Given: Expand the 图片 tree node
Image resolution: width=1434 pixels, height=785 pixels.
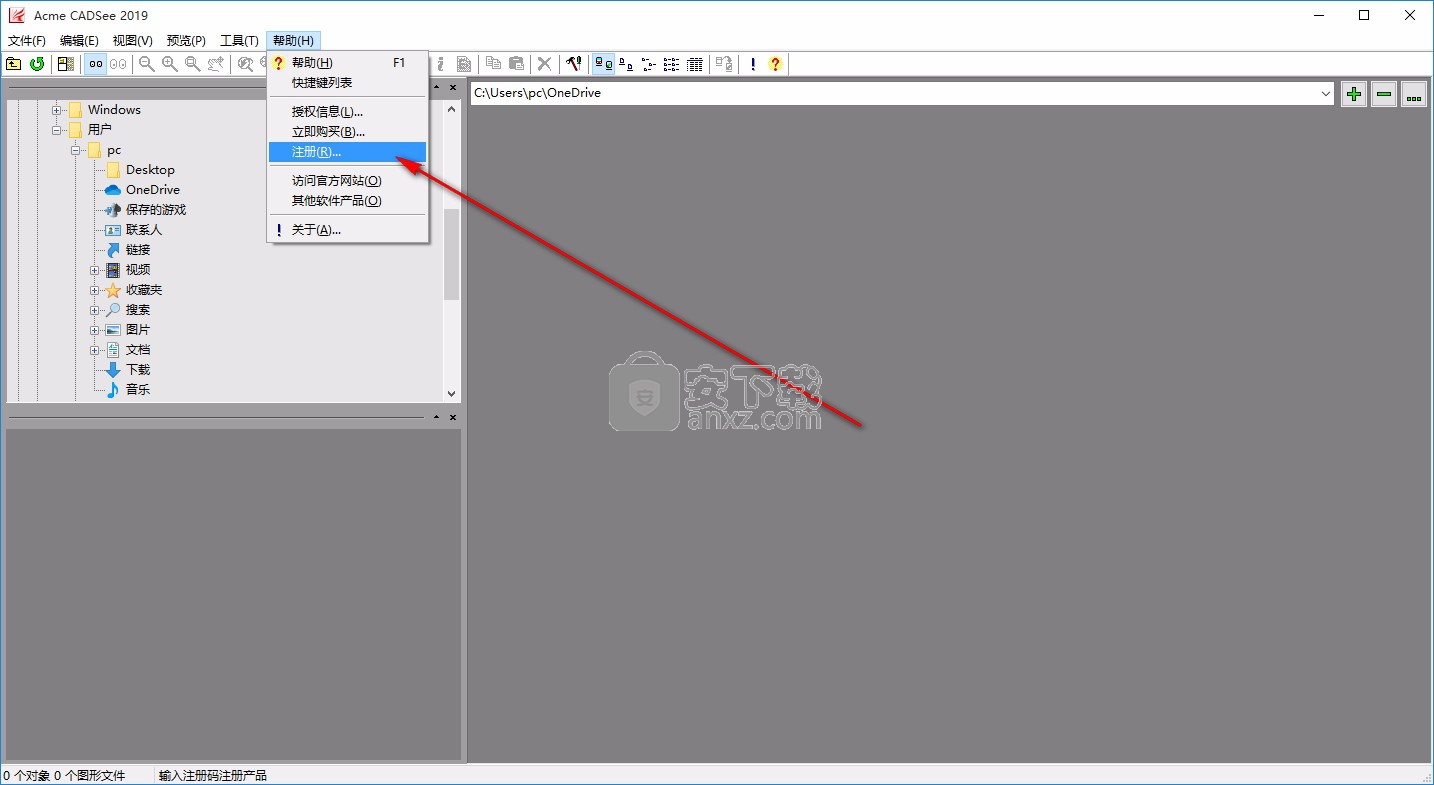Looking at the screenshot, I should pyautogui.click(x=95, y=330).
